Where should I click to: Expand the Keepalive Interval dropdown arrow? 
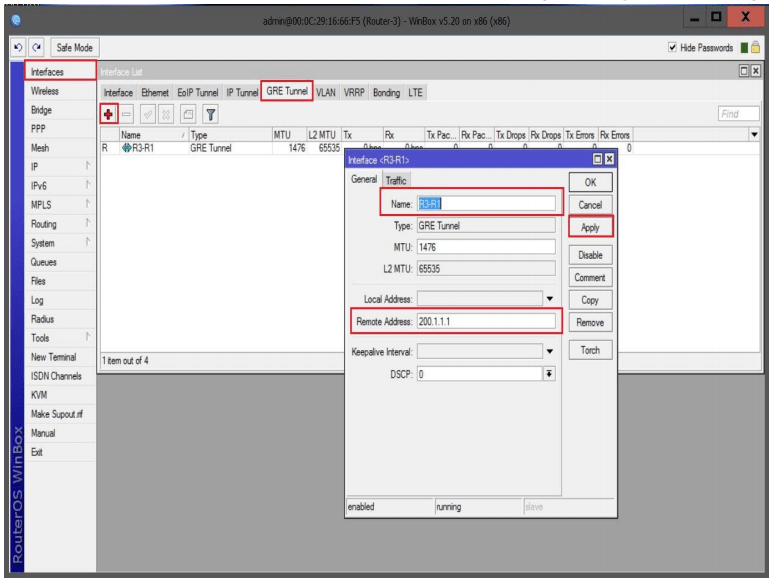click(549, 352)
